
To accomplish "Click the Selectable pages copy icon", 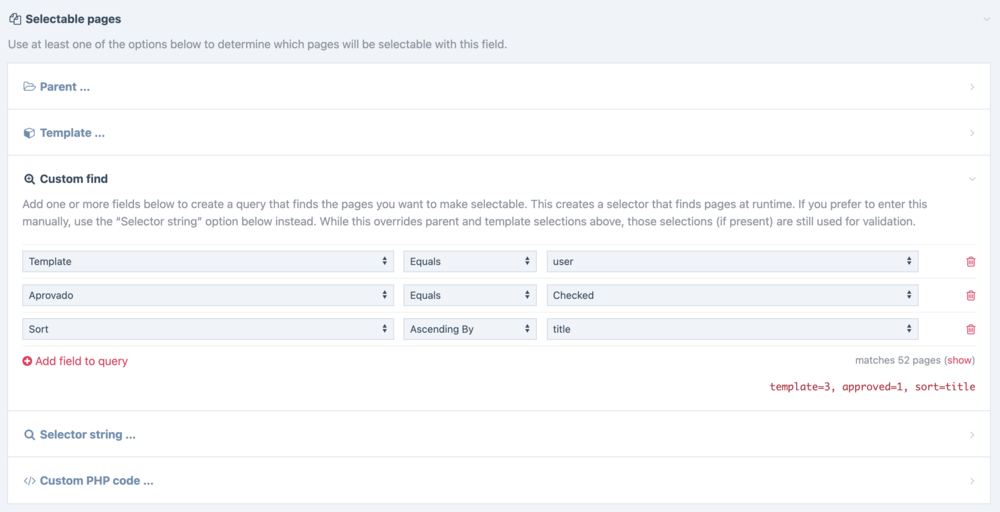I will (x=15, y=19).
